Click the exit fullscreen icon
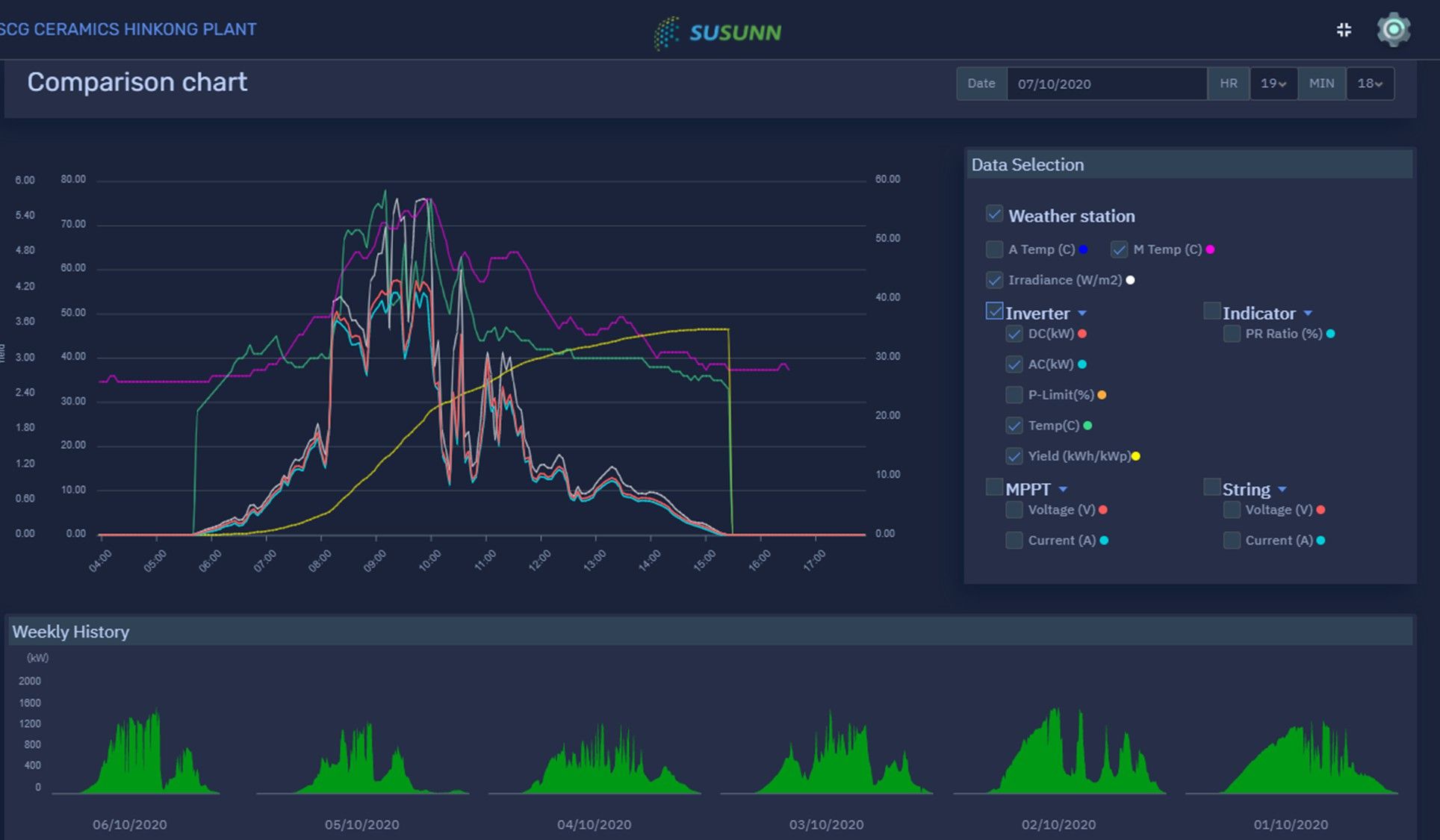 pyautogui.click(x=1344, y=30)
